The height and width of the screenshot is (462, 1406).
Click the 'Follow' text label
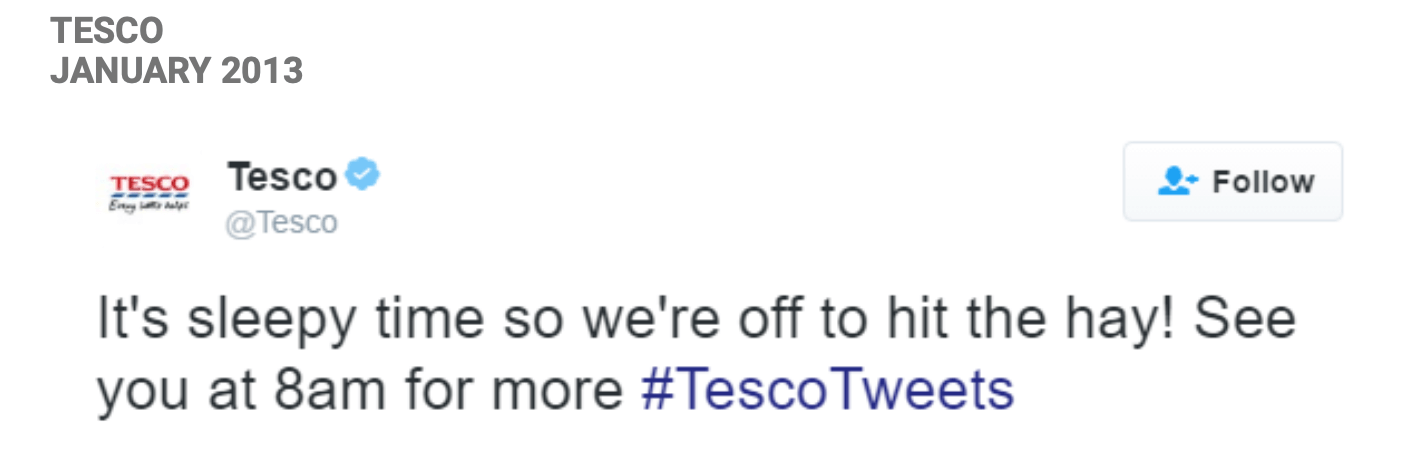(x=1263, y=182)
